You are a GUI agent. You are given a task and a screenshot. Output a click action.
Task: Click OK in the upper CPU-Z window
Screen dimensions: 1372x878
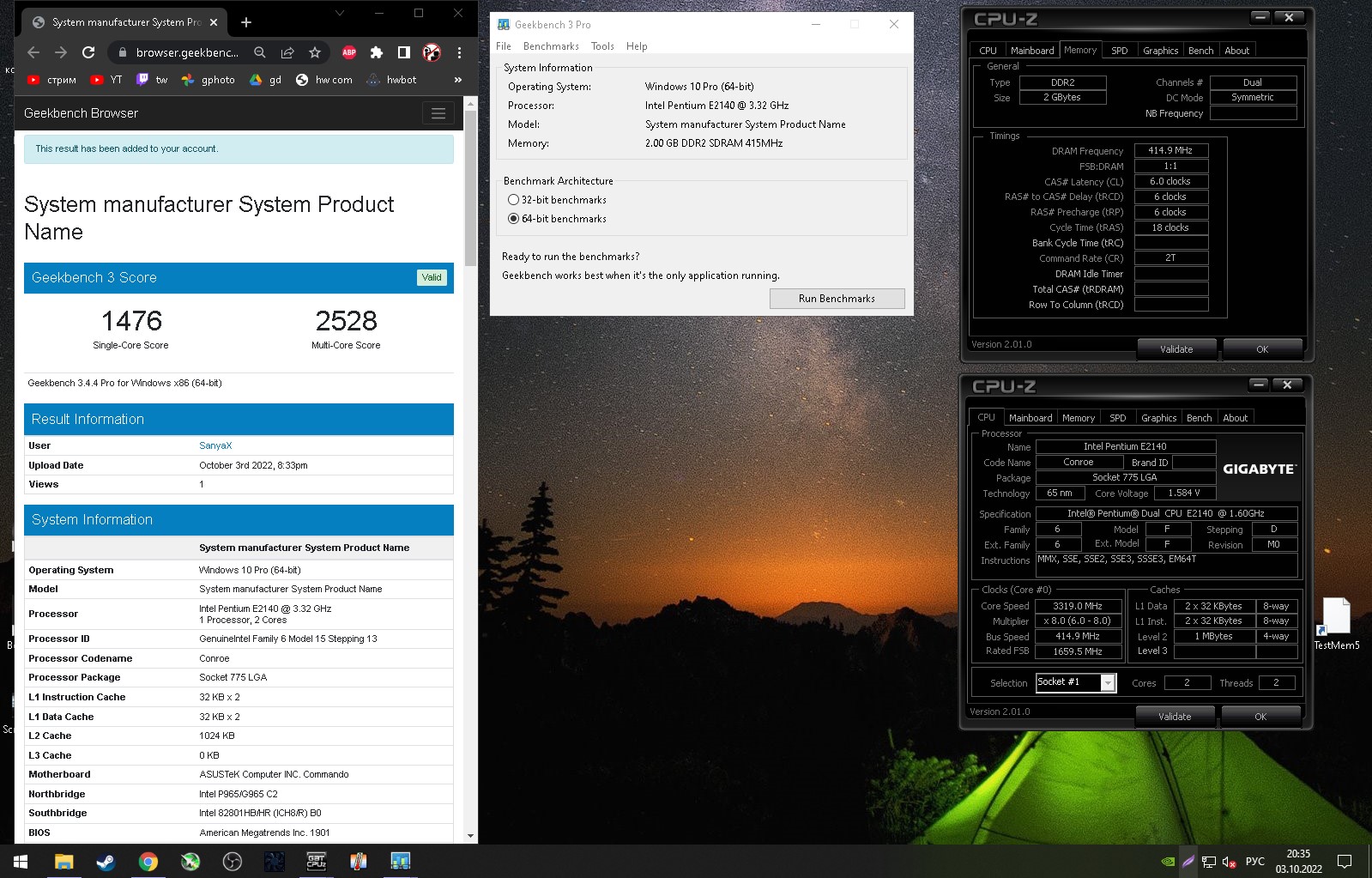(x=1262, y=349)
